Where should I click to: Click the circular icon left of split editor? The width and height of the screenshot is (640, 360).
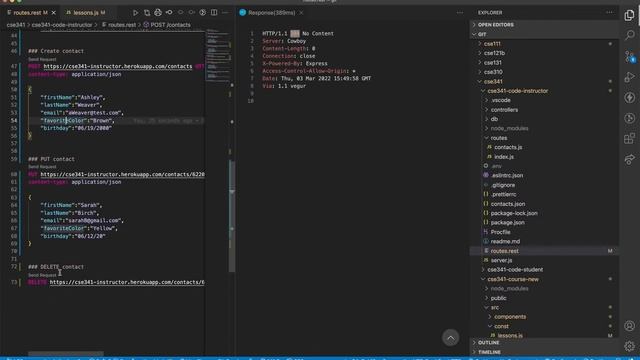click(202, 13)
